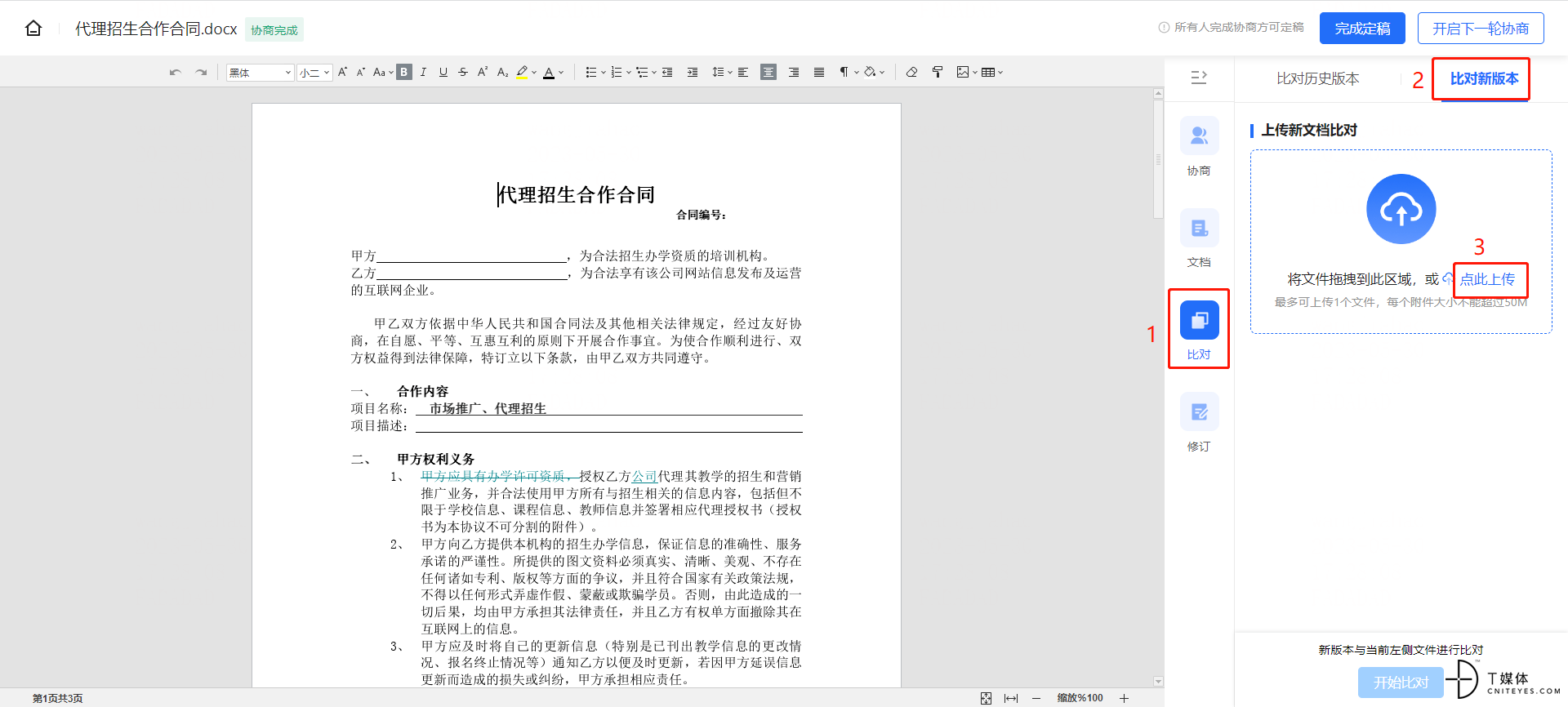Click the cloud upload icon

click(x=1401, y=209)
